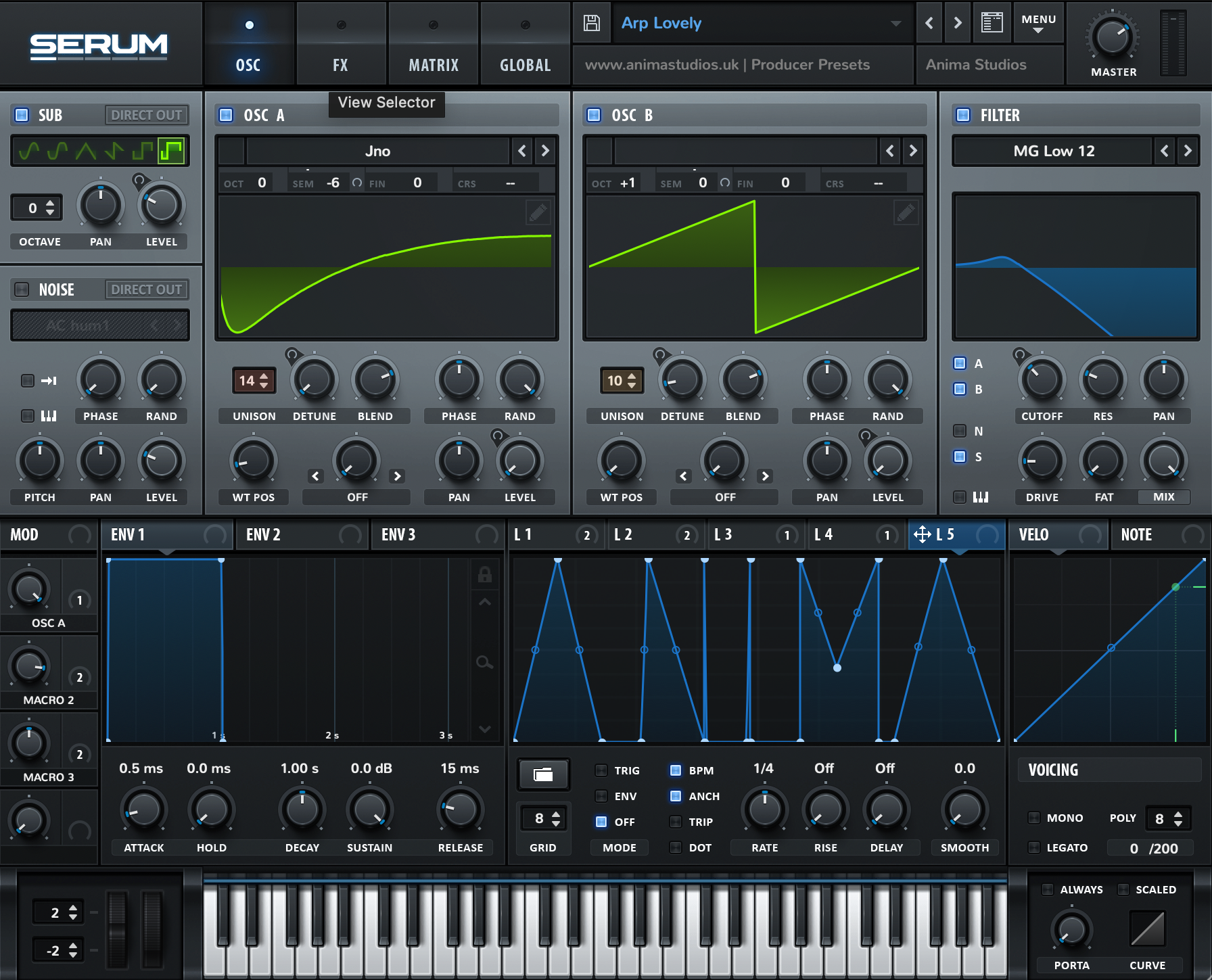Select the triangle sub oscillator waveform
This screenshot has height=980, width=1212.
coord(85,150)
